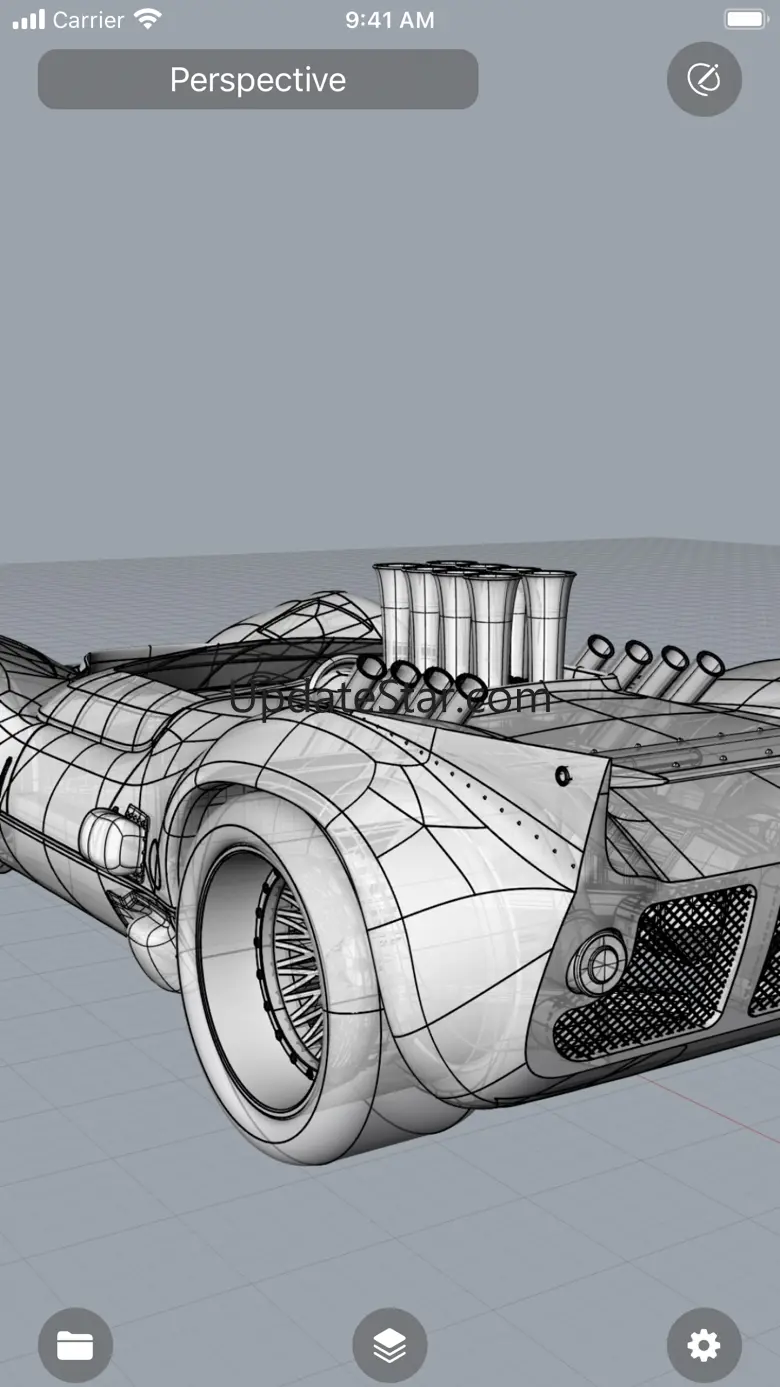Open the Perspective view selector
This screenshot has height=1387, width=780.
(x=258, y=79)
